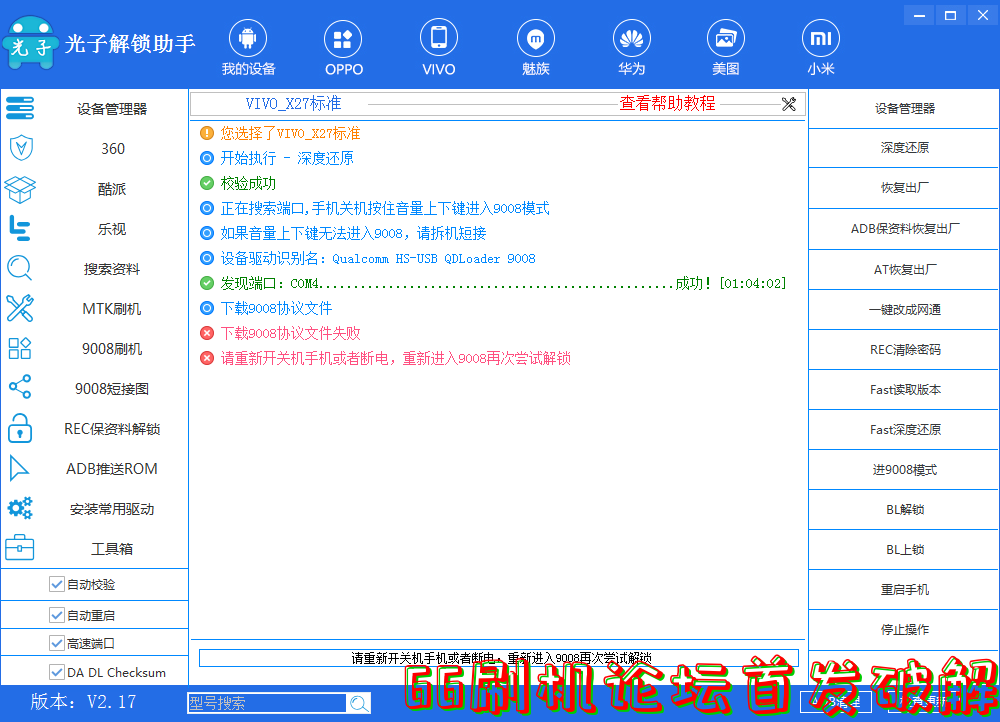Click the REC清除密码 button
This screenshot has width=1000, height=722.
[x=904, y=350]
